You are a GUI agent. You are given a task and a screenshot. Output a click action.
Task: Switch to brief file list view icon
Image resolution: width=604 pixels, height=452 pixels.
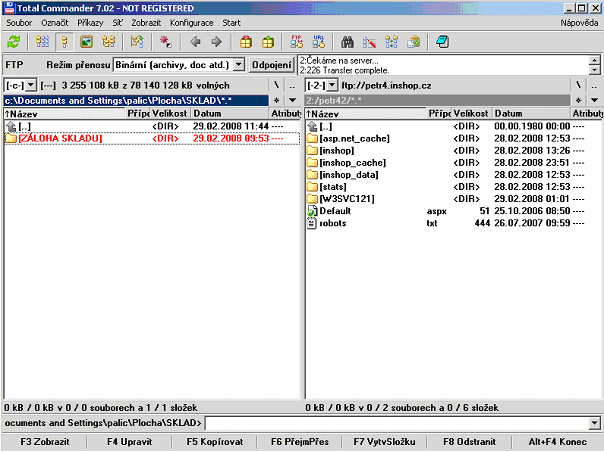tap(42, 42)
